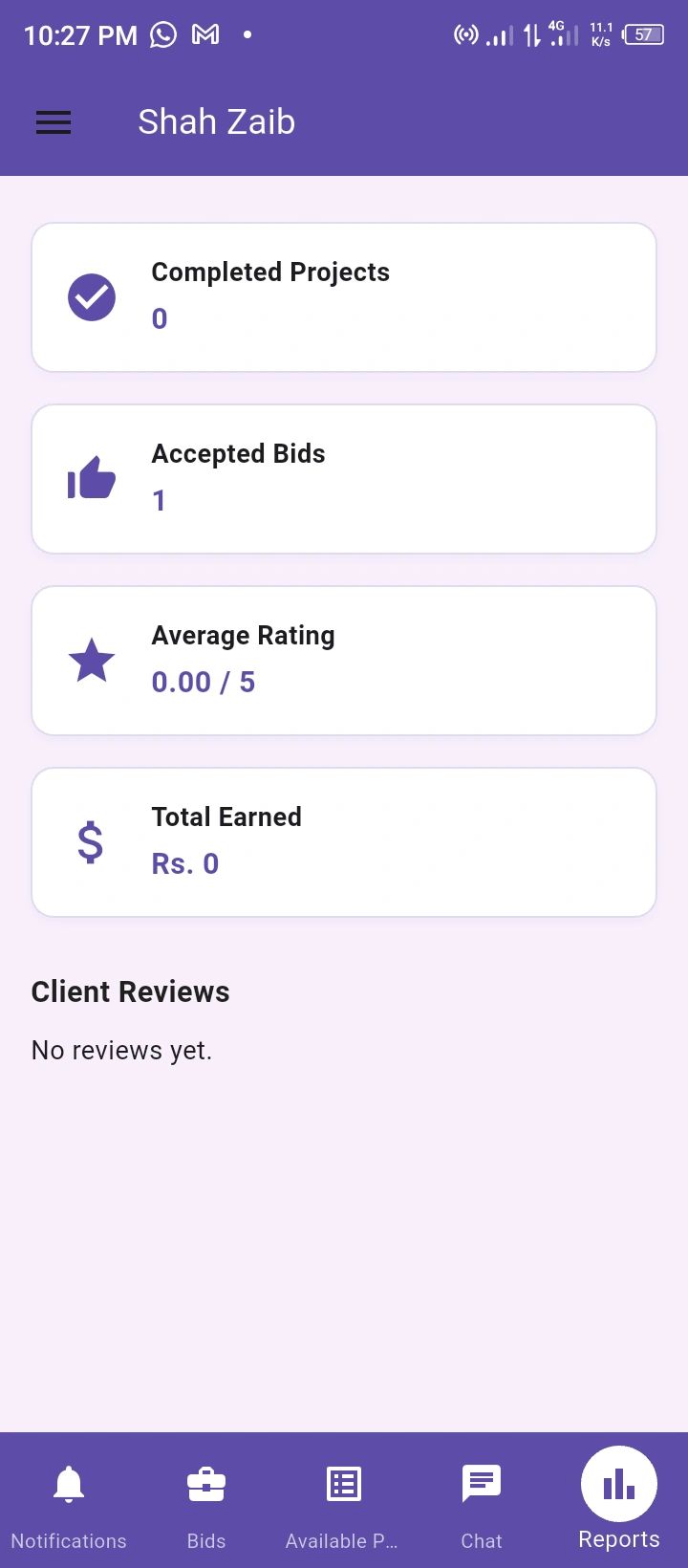
Task: Tap the Average Rating star icon
Action: click(92, 661)
